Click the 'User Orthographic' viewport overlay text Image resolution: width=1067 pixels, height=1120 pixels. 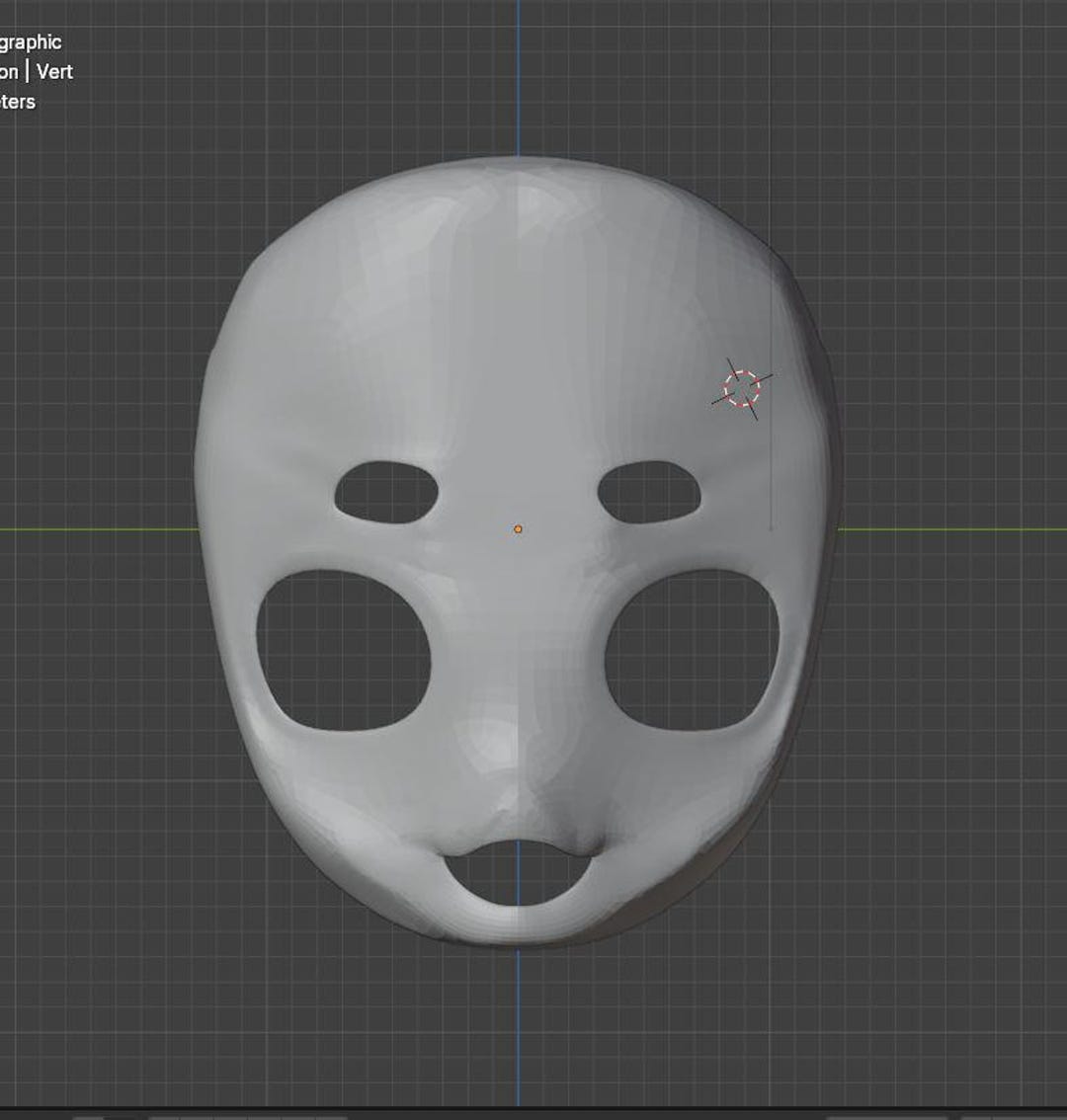[30, 42]
